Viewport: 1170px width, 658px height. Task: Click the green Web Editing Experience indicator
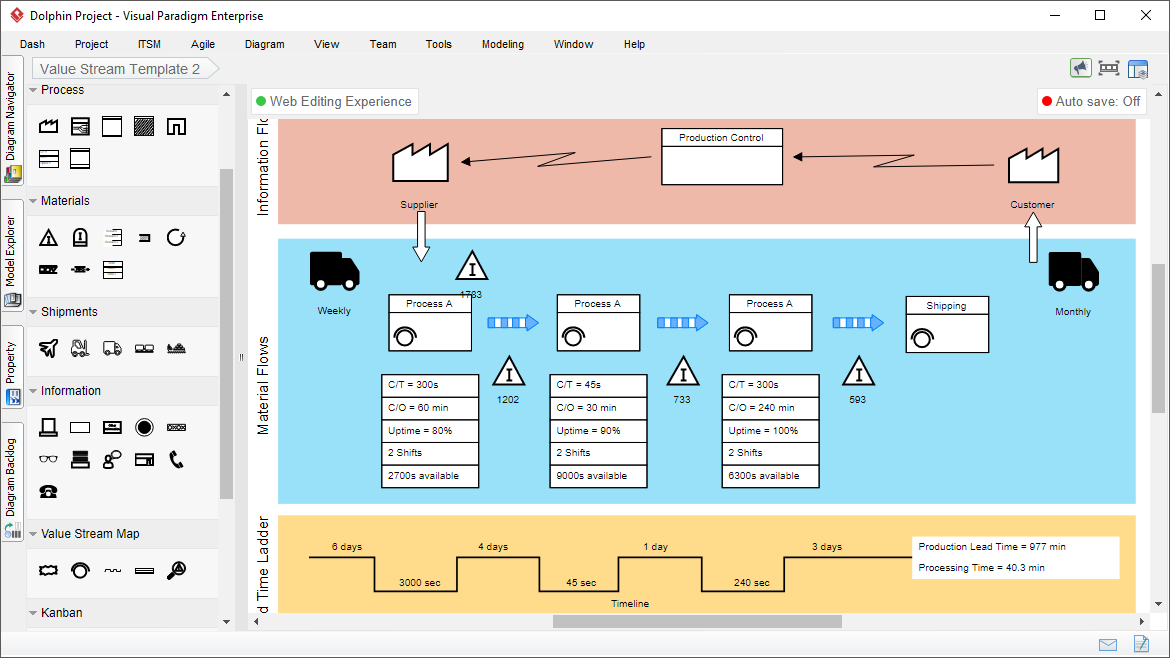pos(336,101)
